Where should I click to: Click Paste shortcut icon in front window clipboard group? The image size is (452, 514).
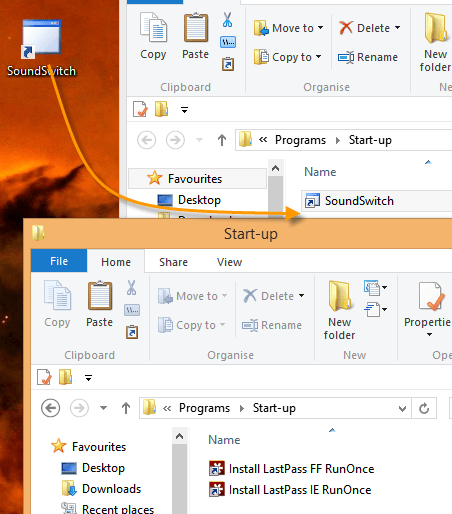(x=132, y=332)
